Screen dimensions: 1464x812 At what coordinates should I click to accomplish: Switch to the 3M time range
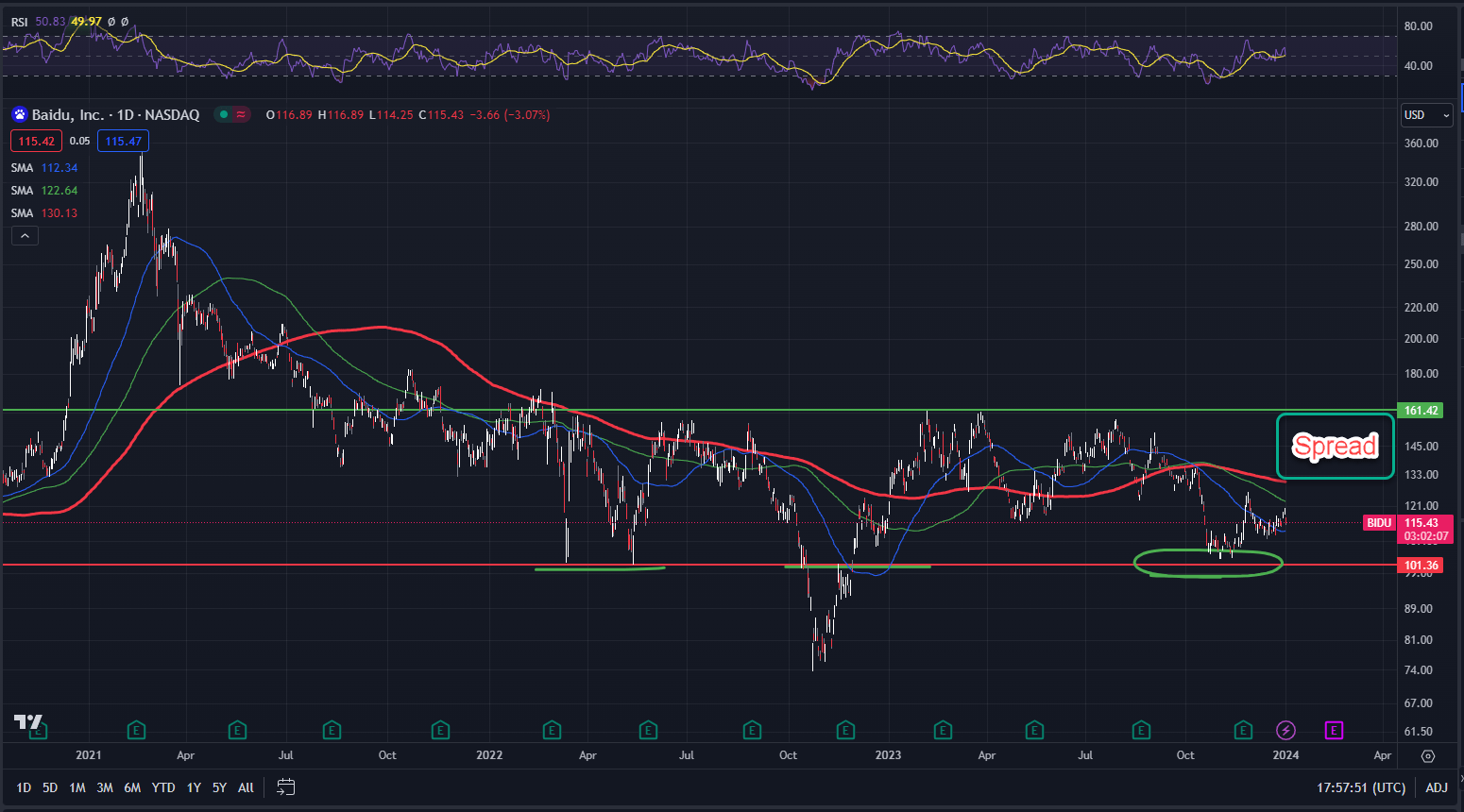click(105, 787)
